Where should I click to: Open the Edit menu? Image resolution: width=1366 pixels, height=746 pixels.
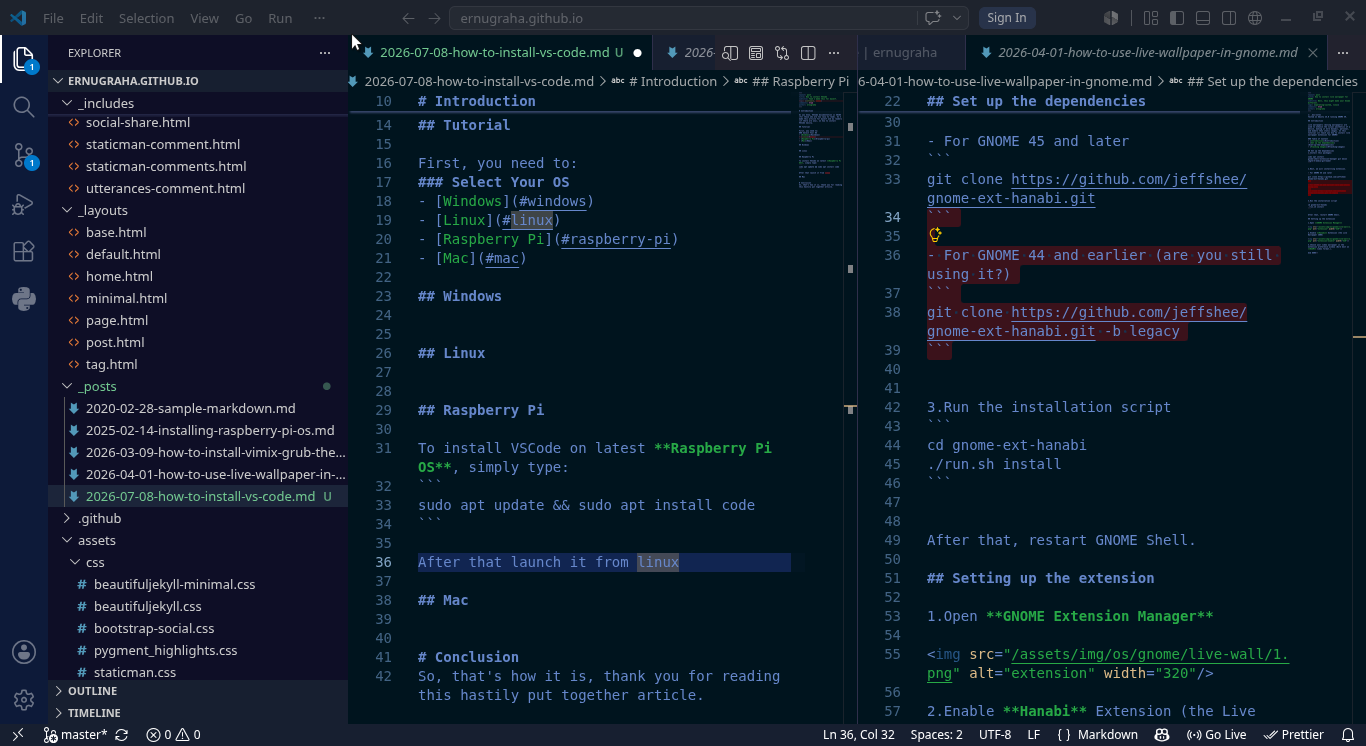[91, 18]
